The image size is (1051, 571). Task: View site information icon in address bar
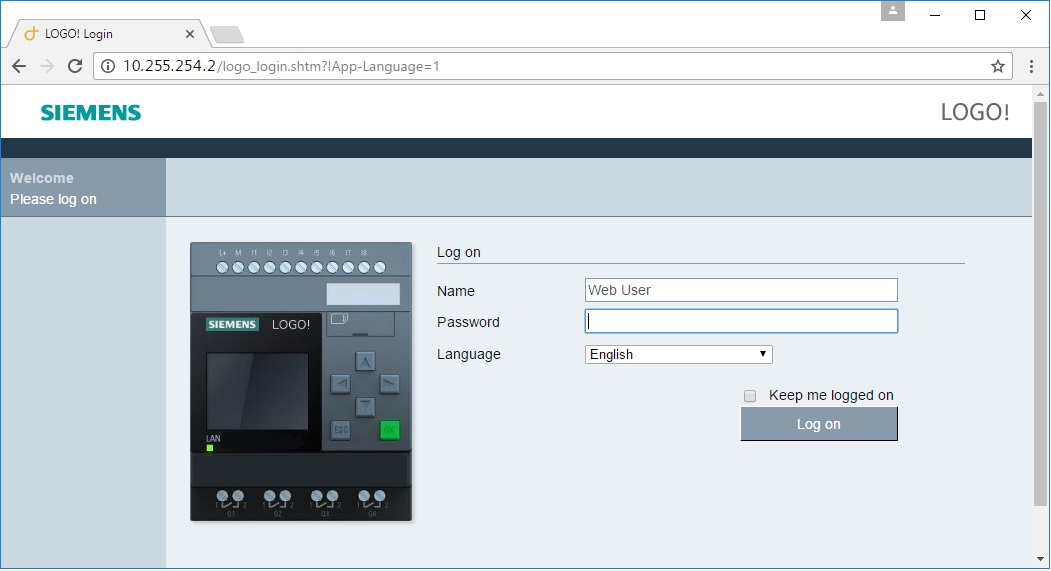108,66
